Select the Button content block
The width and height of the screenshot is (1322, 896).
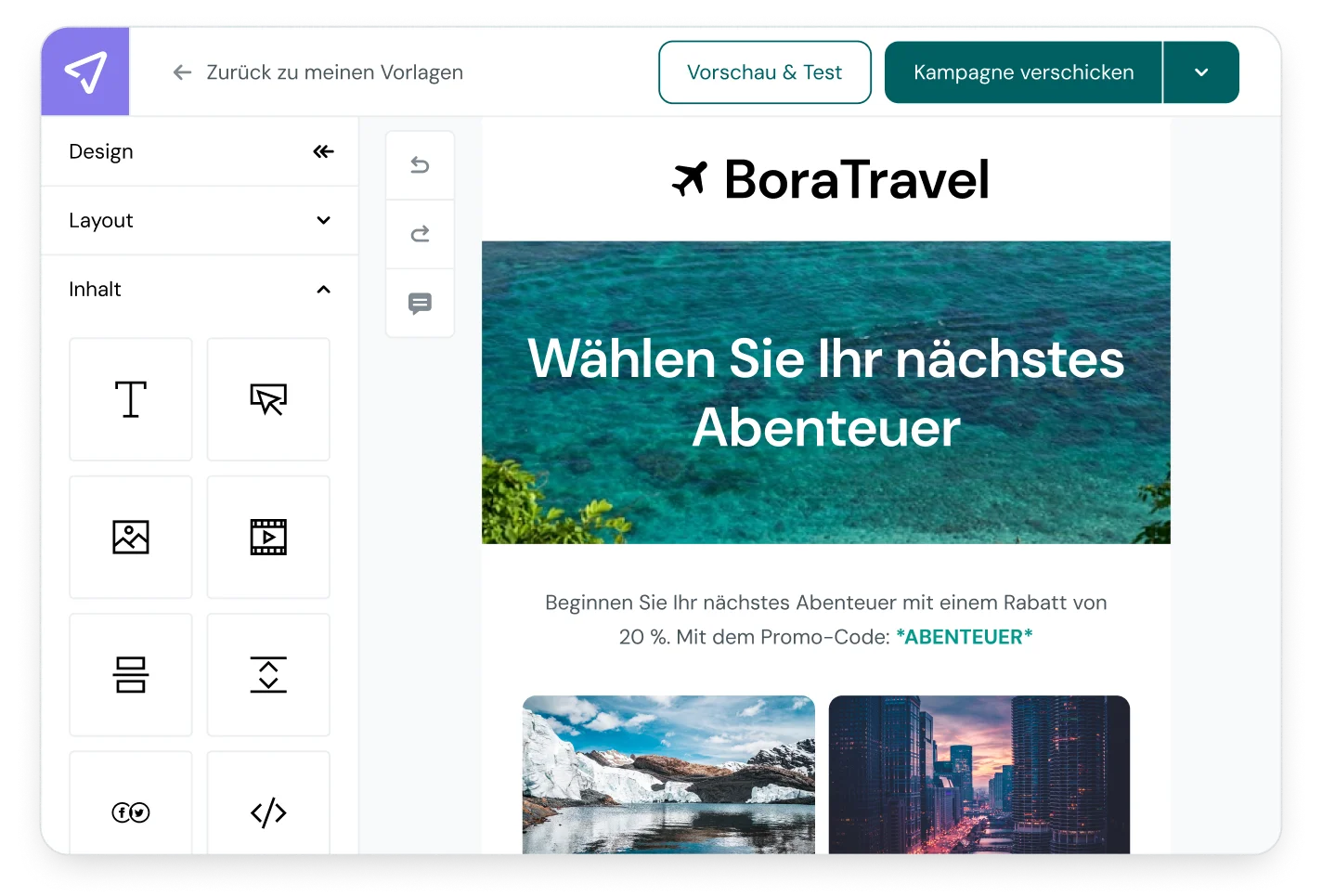pyautogui.click(x=268, y=399)
